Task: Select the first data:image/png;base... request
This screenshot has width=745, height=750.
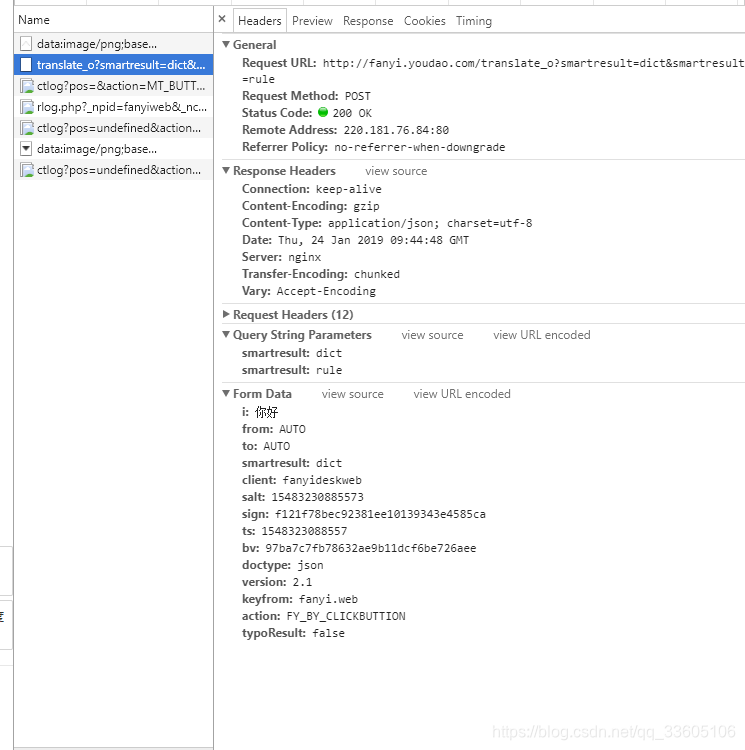Action: tap(113, 44)
